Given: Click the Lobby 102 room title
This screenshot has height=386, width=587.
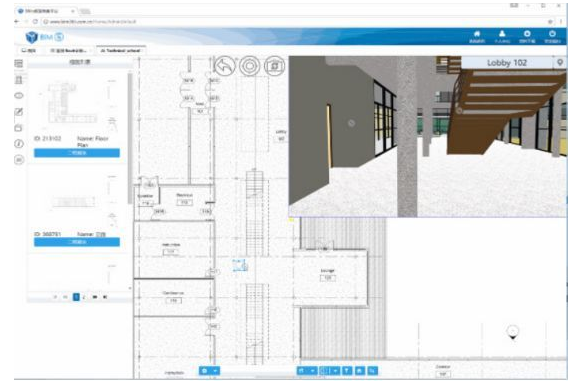Looking at the screenshot, I should [507, 63].
